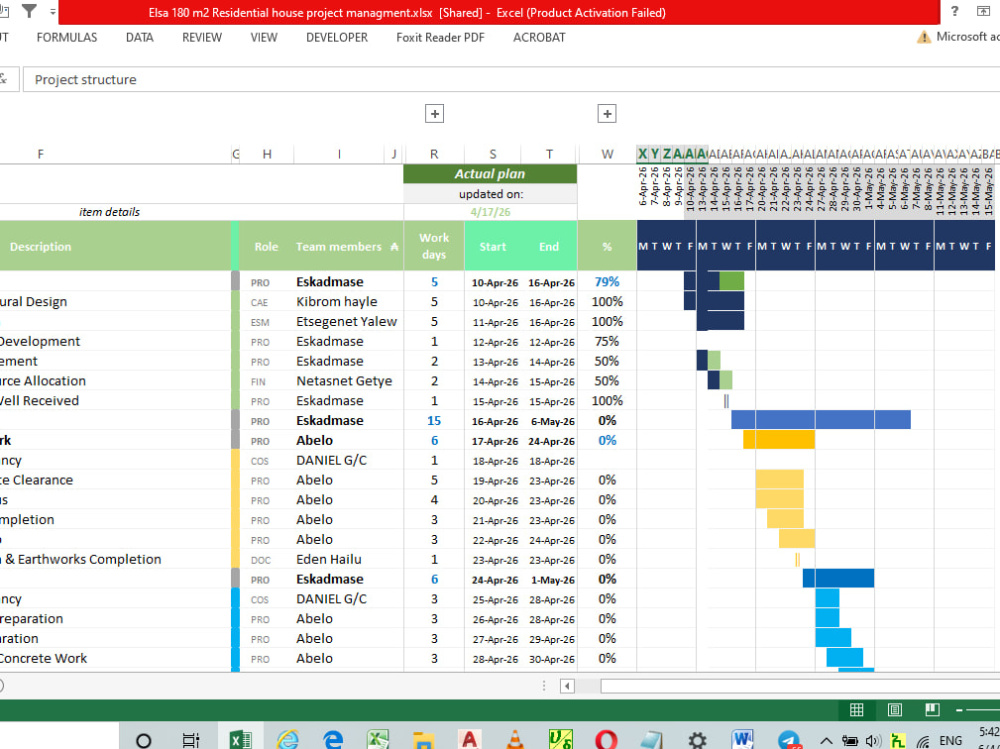1000x749 pixels.
Task: Select column H header
Action: [x=267, y=154]
